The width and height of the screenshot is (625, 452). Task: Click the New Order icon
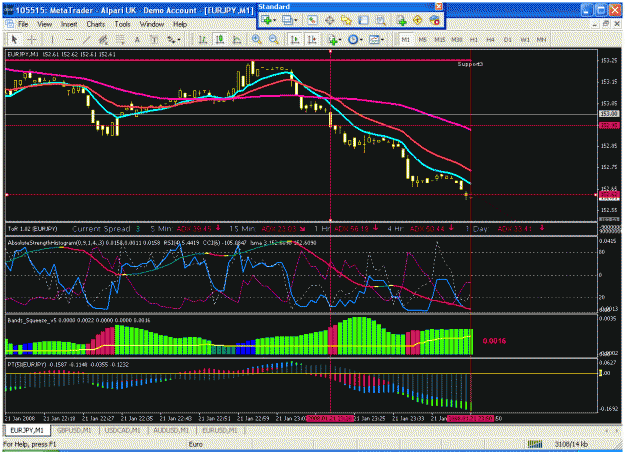(x=401, y=20)
